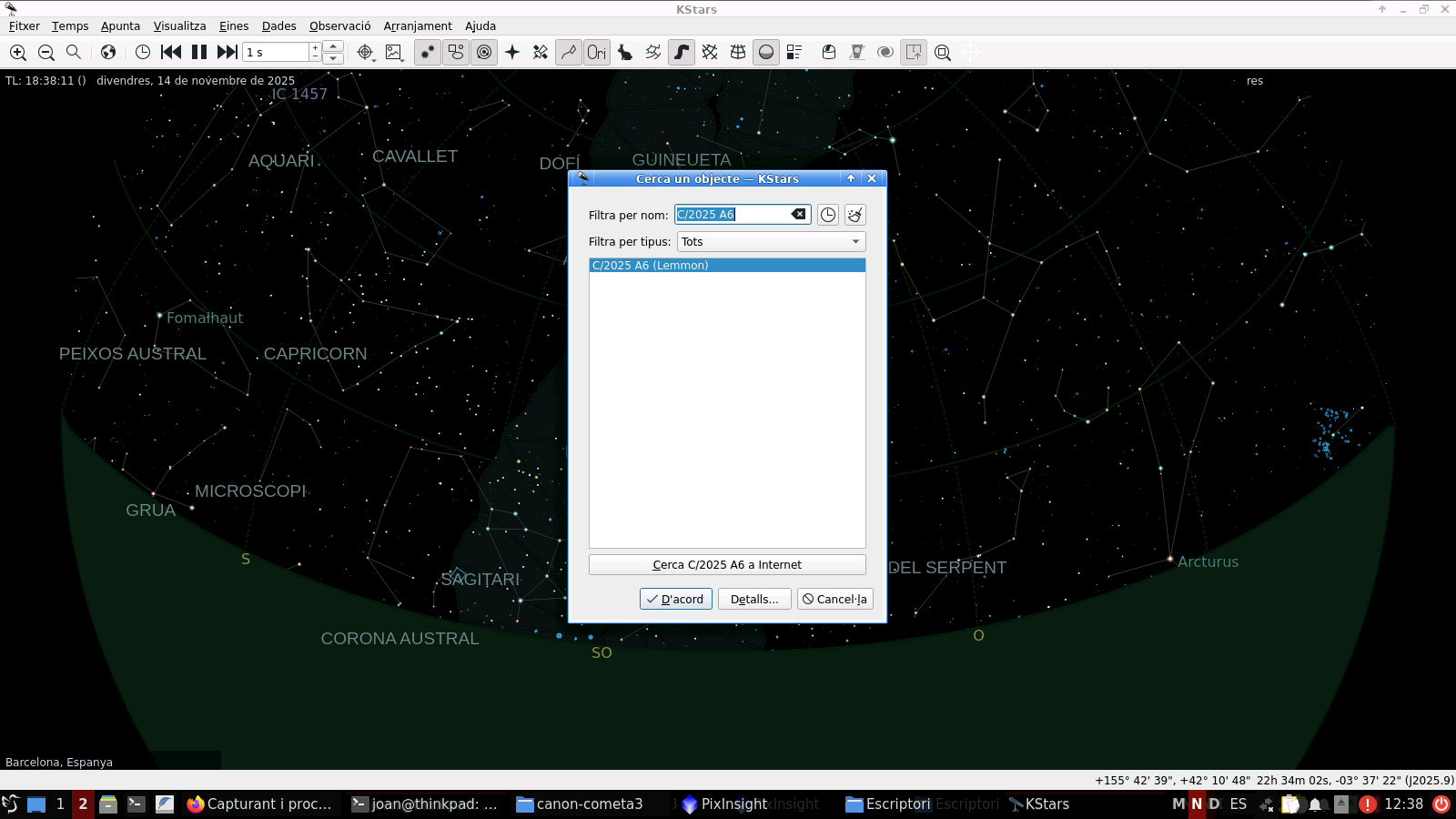Pause the simulation clock
The width and height of the screenshot is (1456, 819).
tap(199, 53)
